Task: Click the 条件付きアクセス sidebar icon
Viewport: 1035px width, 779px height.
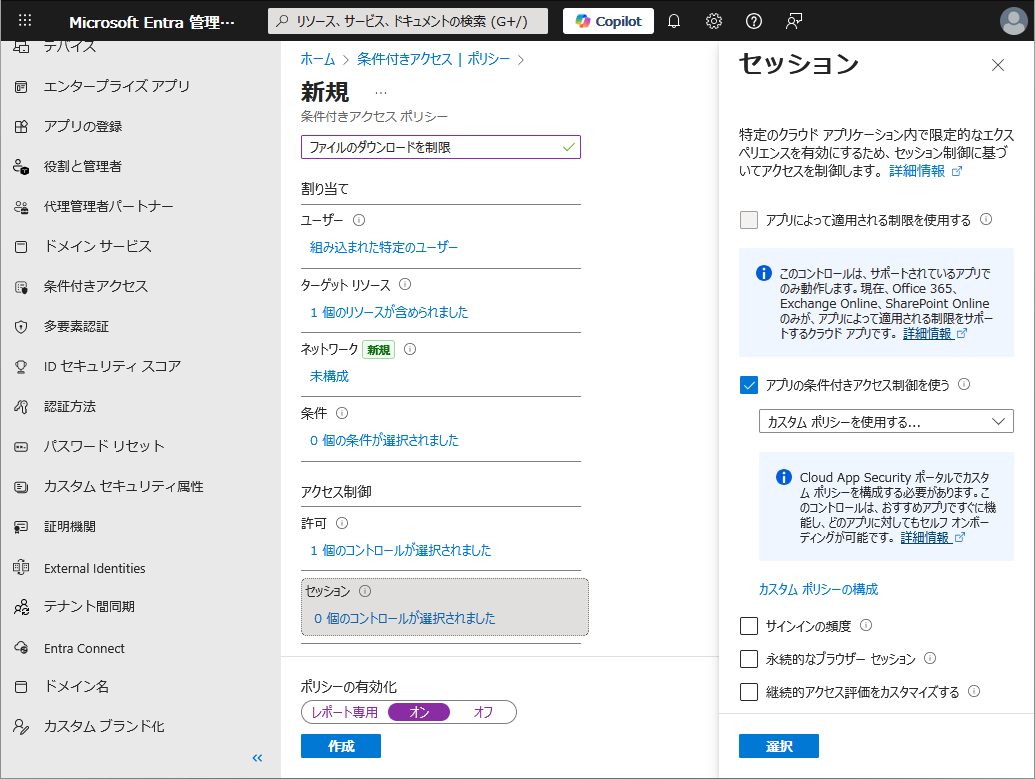Action: tap(21, 287)
